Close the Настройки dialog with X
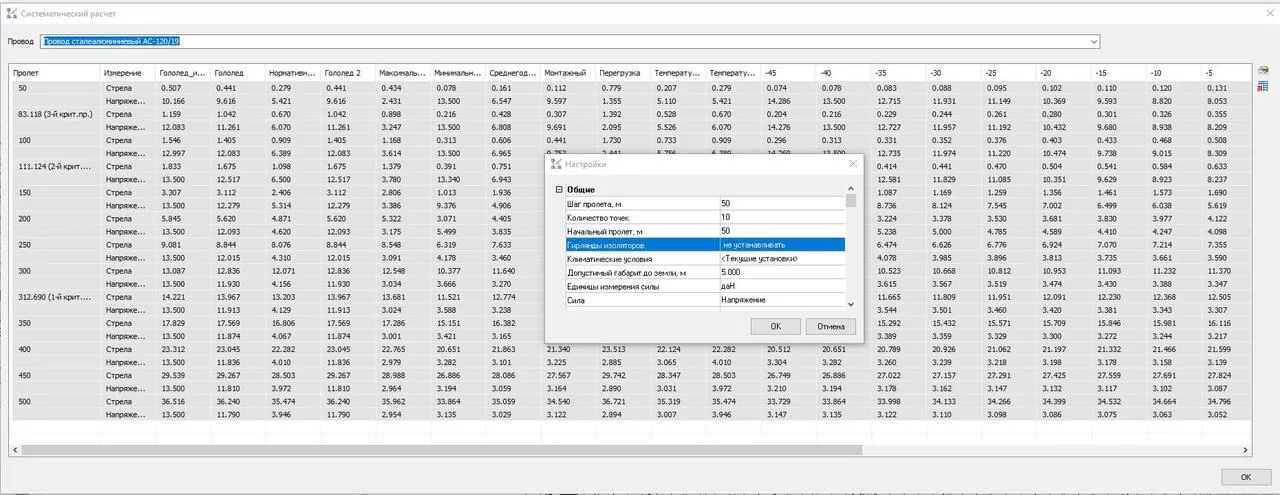The width and height of the screenshot is (1280, 495). click(x=852, y=163)
